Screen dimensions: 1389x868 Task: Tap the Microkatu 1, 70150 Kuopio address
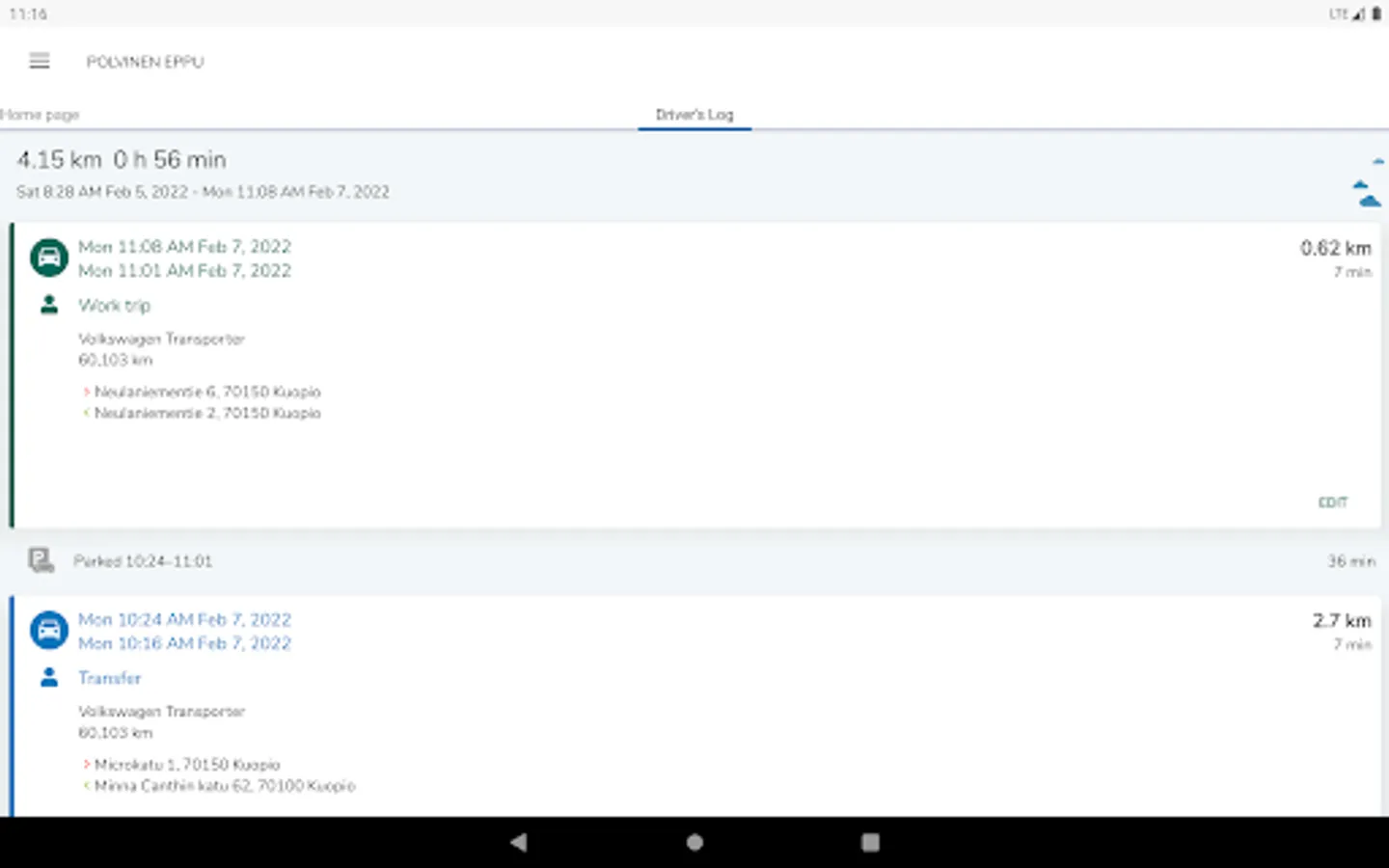[x=187, y=765]
